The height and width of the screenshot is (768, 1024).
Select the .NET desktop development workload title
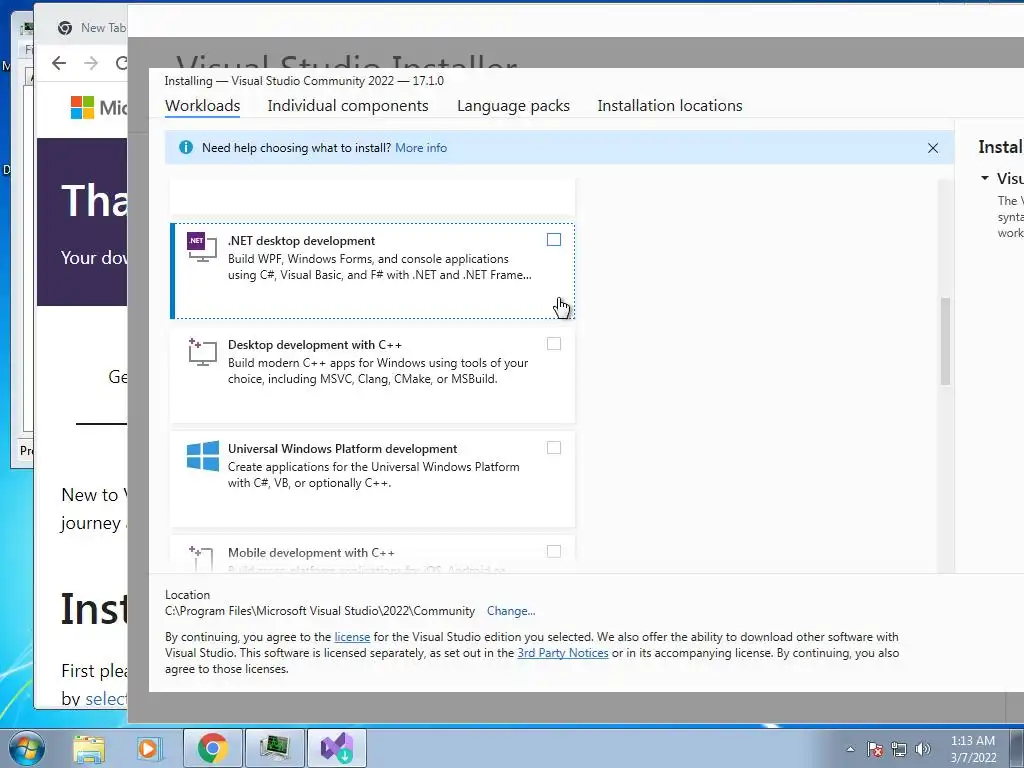pos(301,241)
